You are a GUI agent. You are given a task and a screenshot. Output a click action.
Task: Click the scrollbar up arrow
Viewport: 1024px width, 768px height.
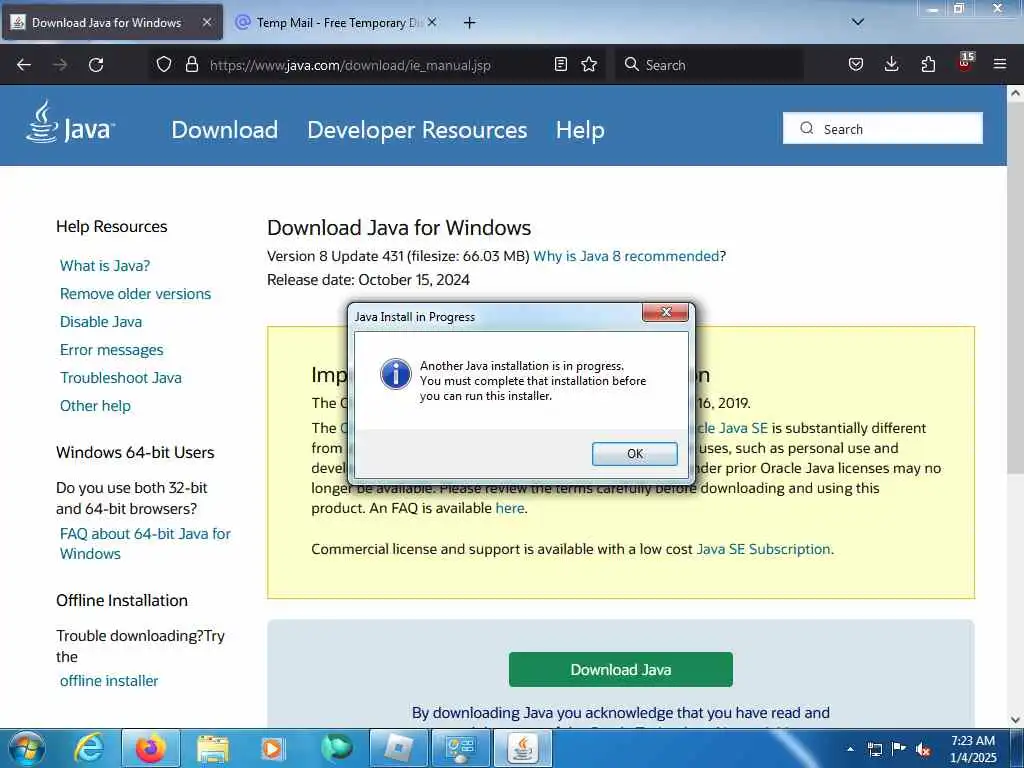[1015, 93]
